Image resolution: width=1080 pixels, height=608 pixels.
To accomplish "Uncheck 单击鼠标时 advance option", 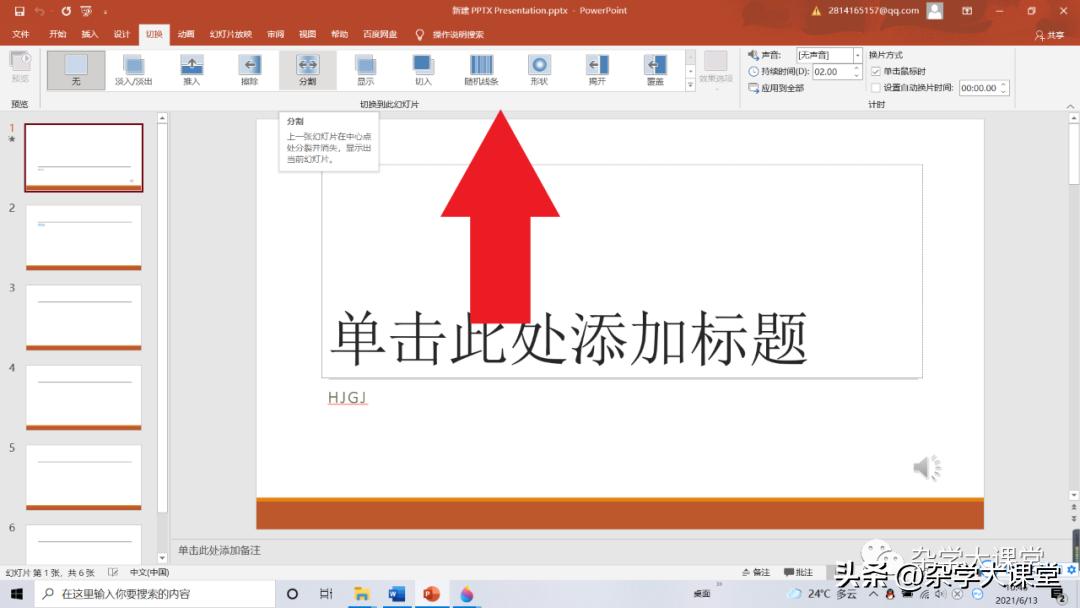I will click(876, 71).
